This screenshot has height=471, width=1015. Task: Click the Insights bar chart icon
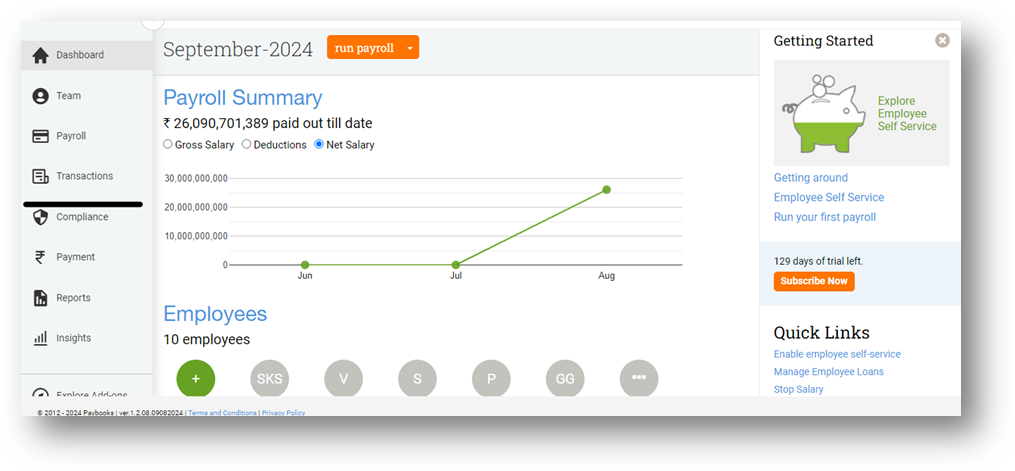point(40,338)
